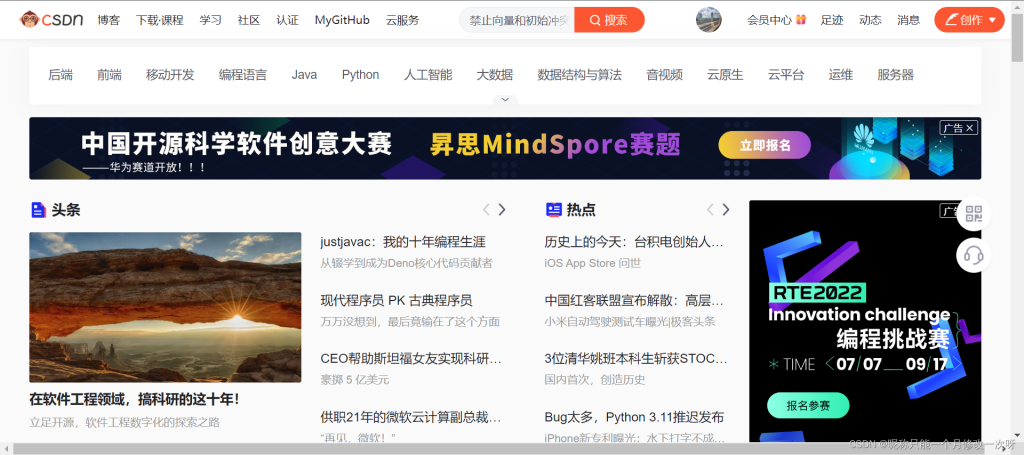Viewport: 1024px width, 455px height.
Task: Open the 创作 dropdown button
Action: coord(968,20)
